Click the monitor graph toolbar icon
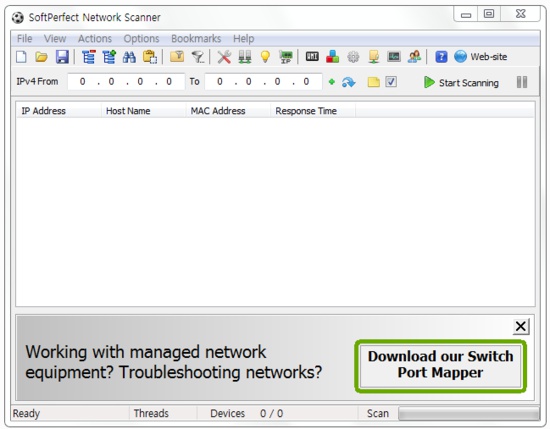Screen dimensions: 550x429 (394, 56)
